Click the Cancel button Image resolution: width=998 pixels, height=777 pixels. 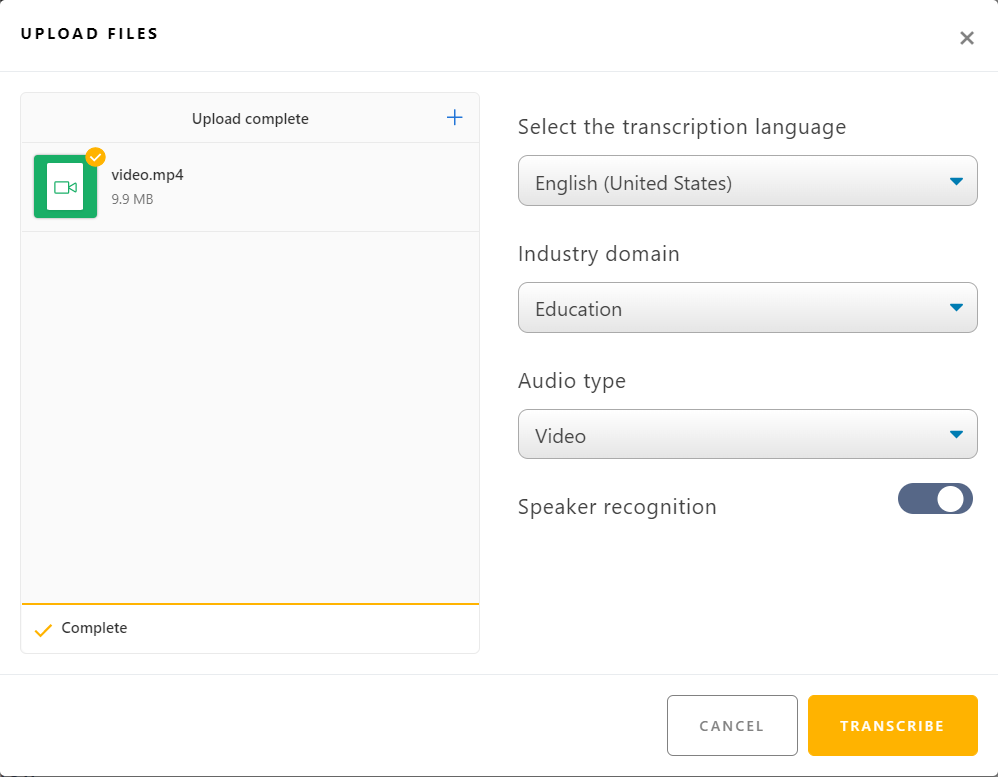click(732, 725)
